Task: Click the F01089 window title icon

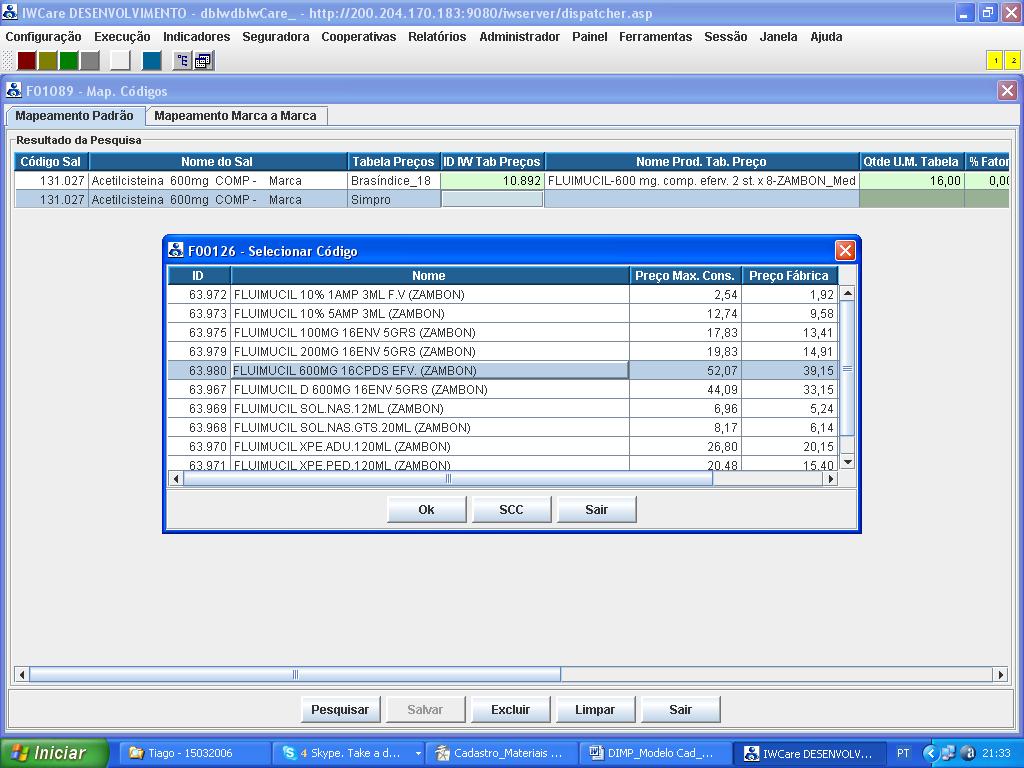Action: click(14, 90)
